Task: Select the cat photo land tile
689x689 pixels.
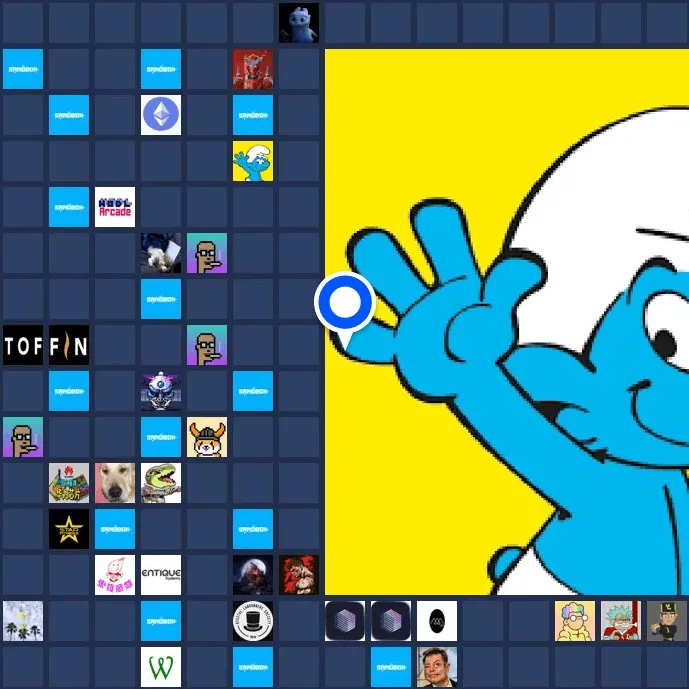Action: click(x=161, y=253)
